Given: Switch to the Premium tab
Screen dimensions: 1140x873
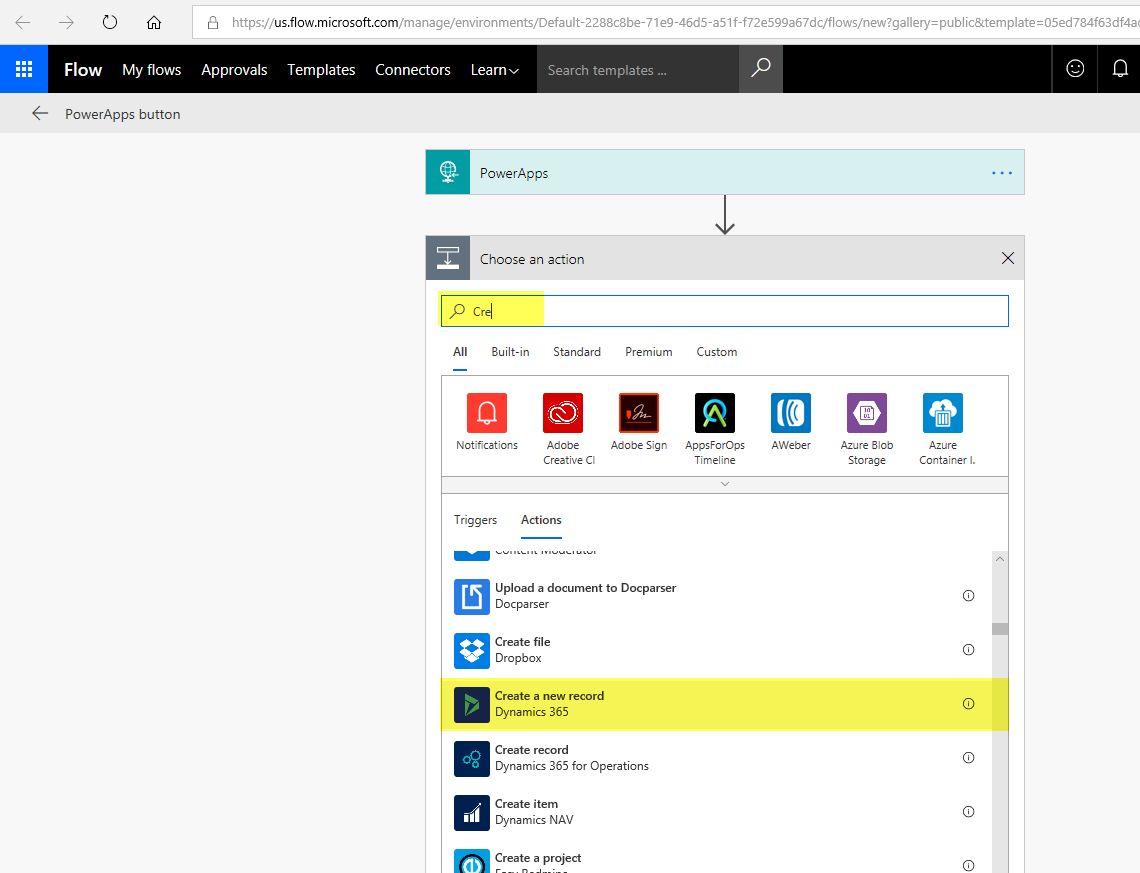Looking at the screenshot, I should (649, 352).
